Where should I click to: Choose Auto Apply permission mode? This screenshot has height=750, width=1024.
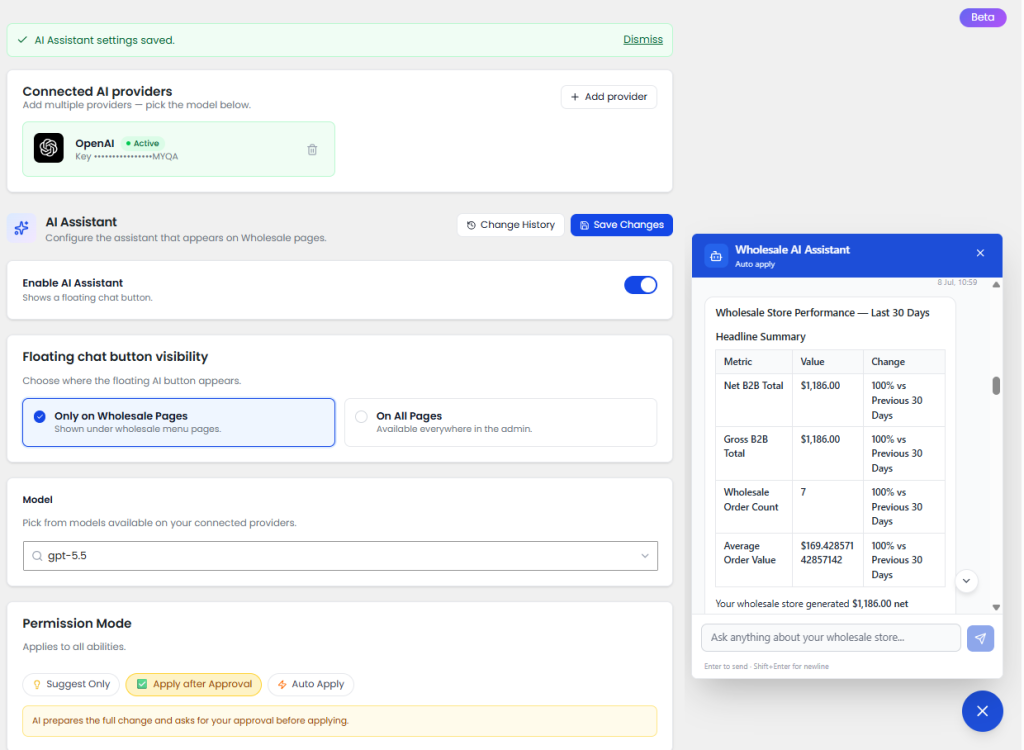311,684
